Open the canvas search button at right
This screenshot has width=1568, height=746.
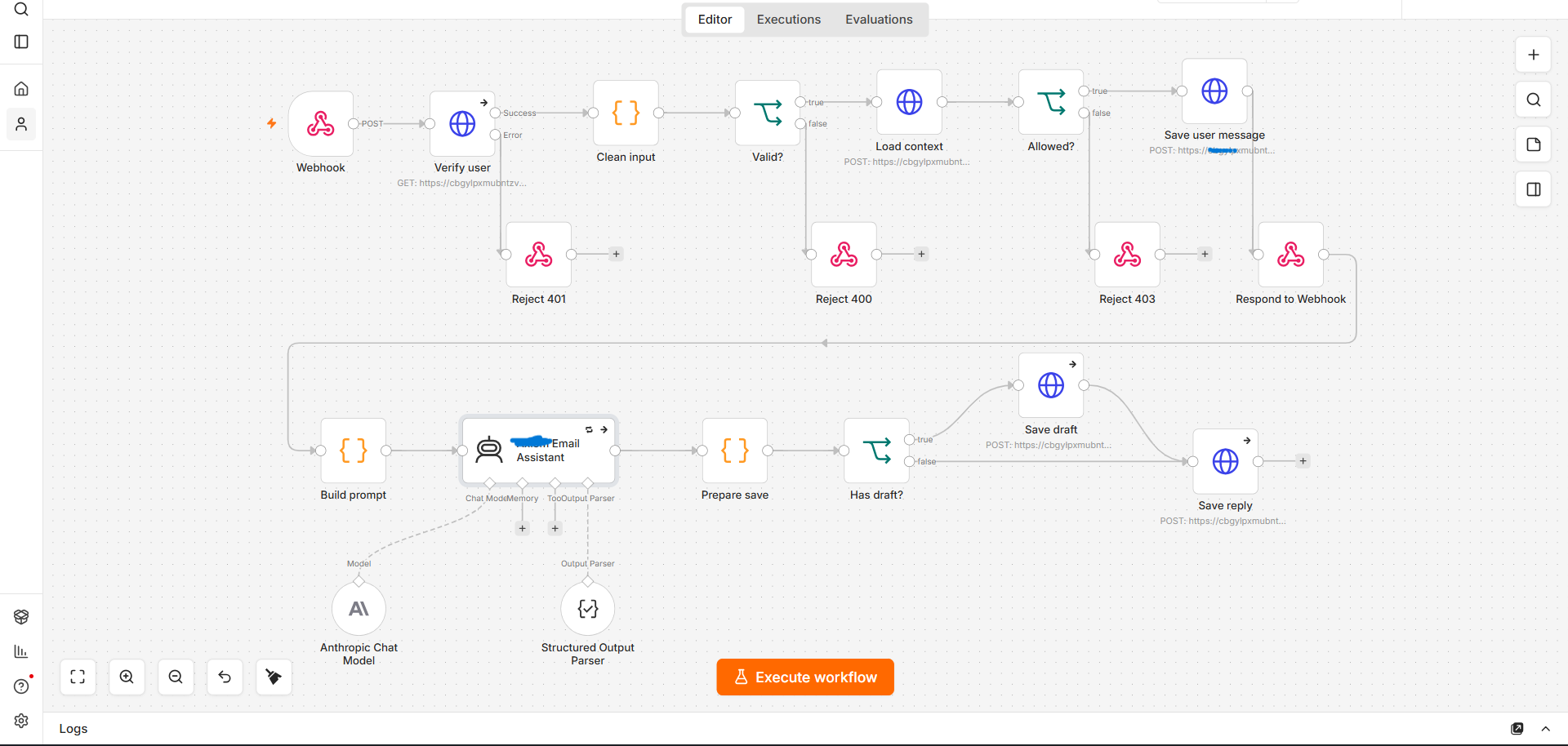pos(1534,100)
